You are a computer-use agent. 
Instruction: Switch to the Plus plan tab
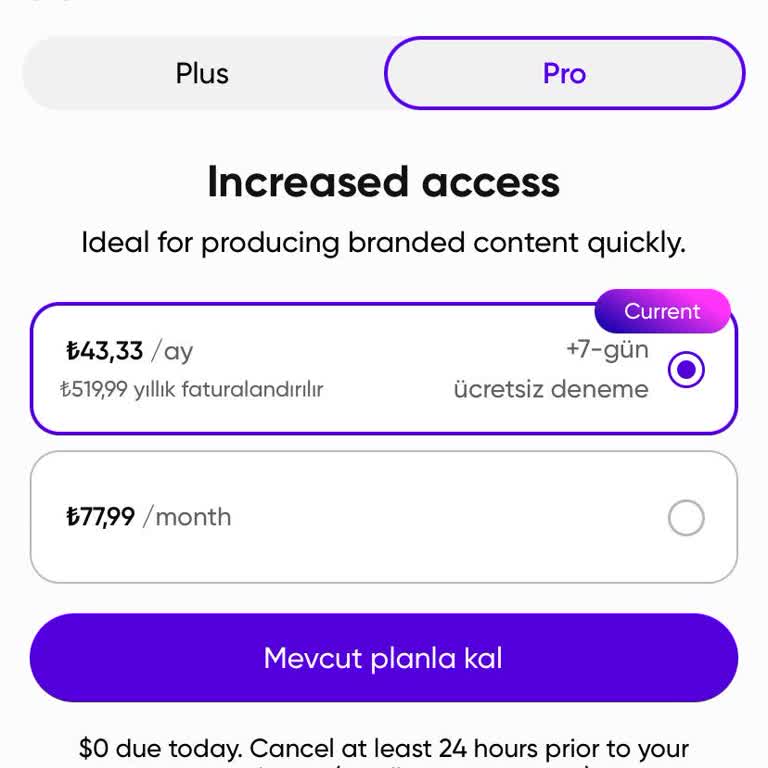(202, 74)
